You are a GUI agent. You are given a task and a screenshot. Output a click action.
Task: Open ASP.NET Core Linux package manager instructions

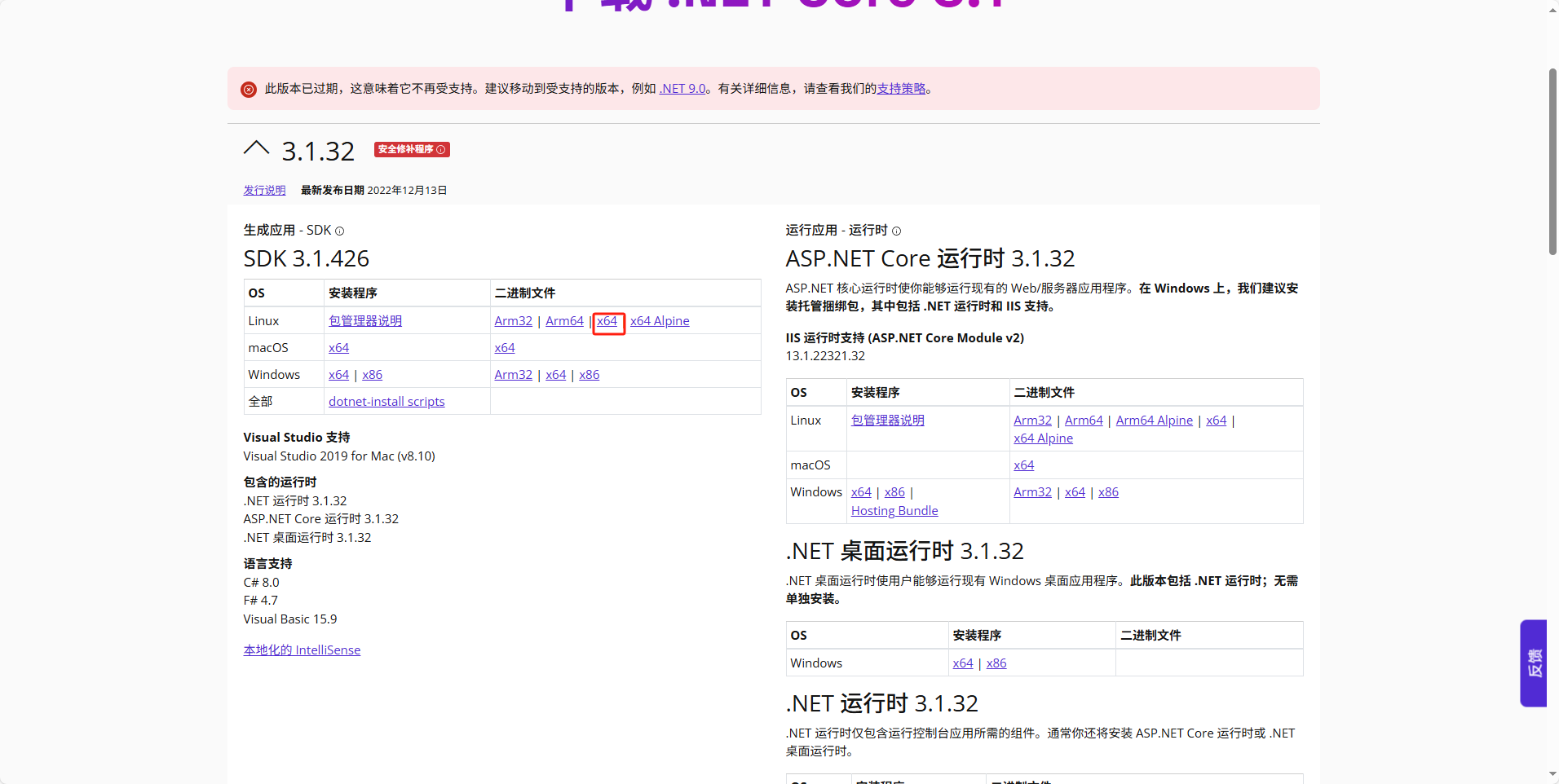tap(888, 421)
